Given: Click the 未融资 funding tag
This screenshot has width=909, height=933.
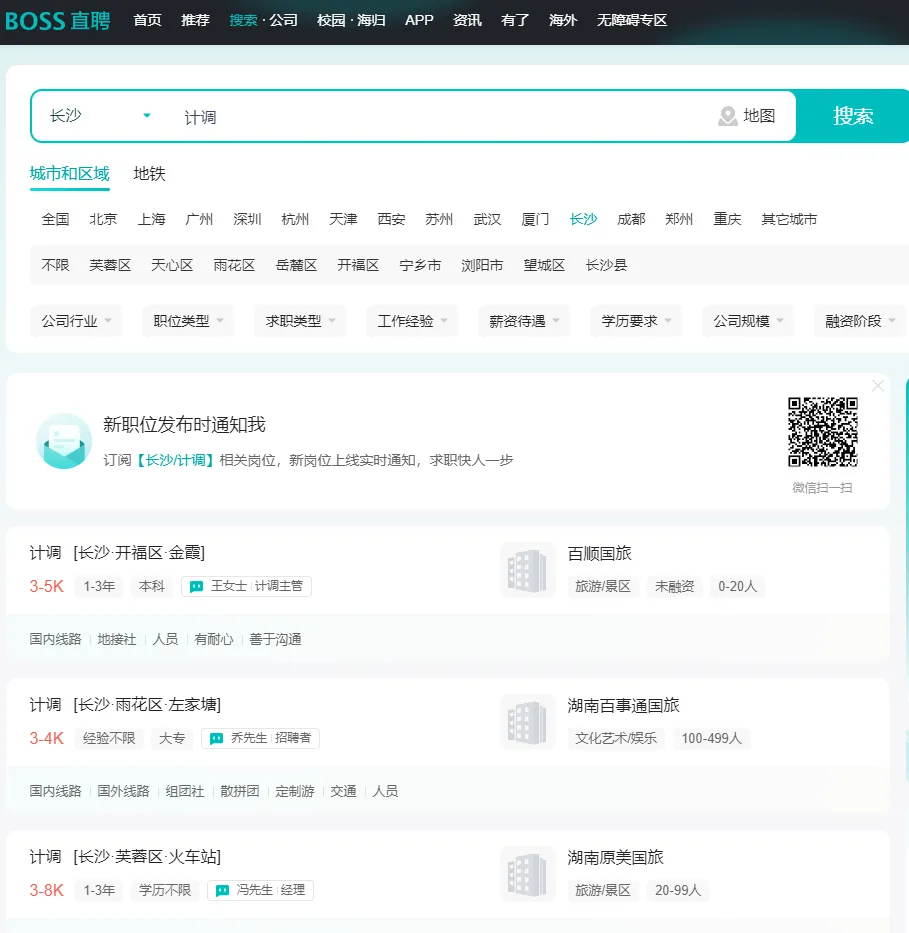Looking at the screenshot, I should pyautogui.click(x=675, y=587).
